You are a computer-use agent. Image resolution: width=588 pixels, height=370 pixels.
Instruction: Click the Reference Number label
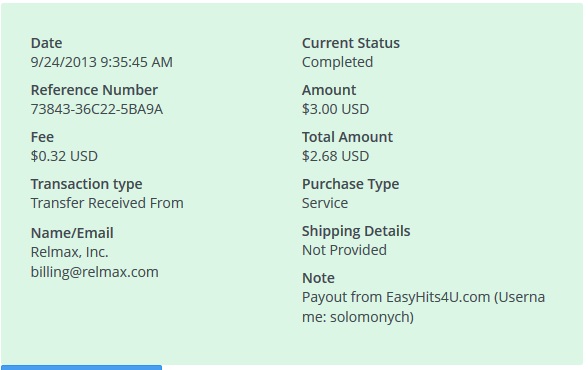pos(94,90)
